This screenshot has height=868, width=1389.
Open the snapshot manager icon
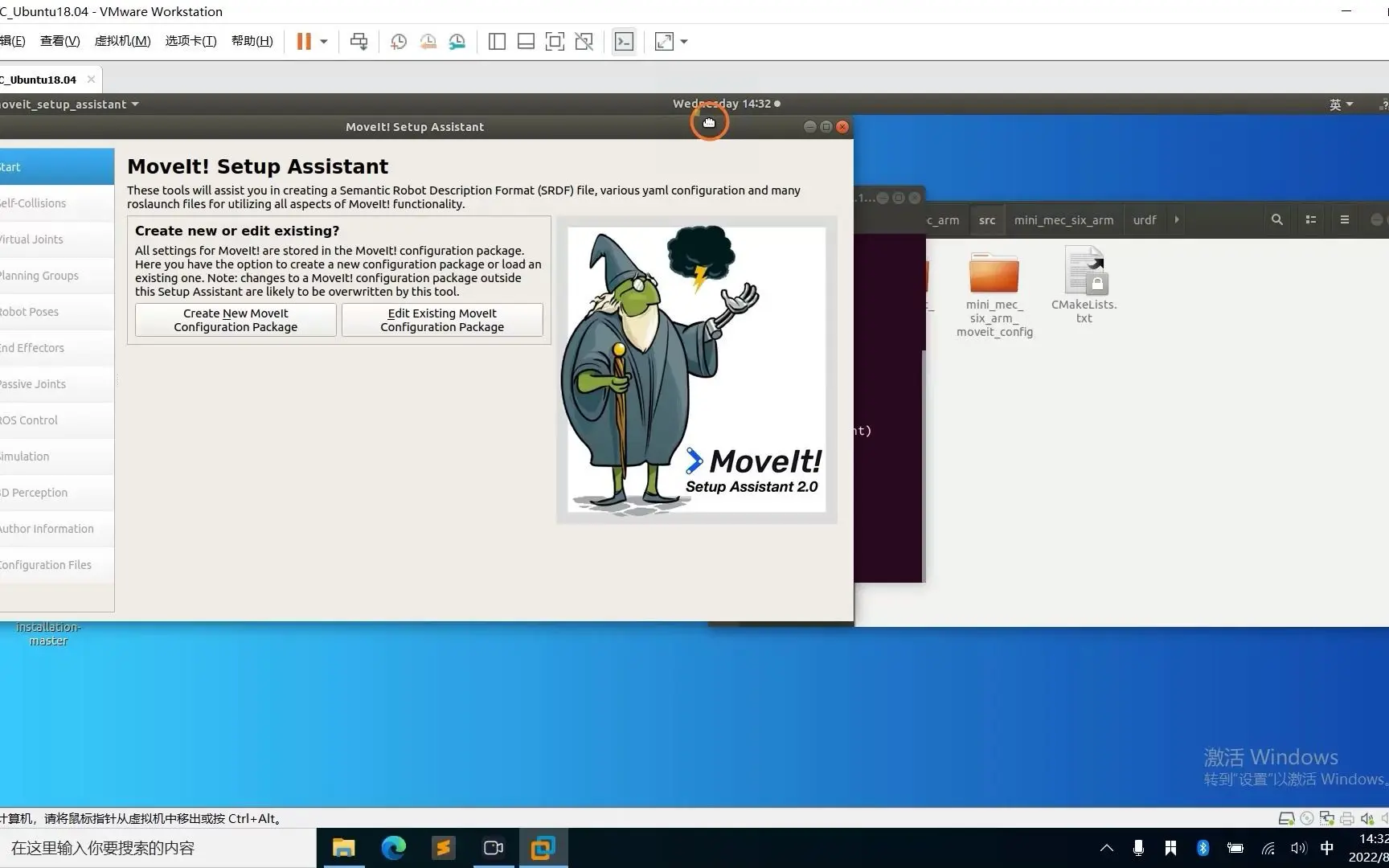point(457,42)
